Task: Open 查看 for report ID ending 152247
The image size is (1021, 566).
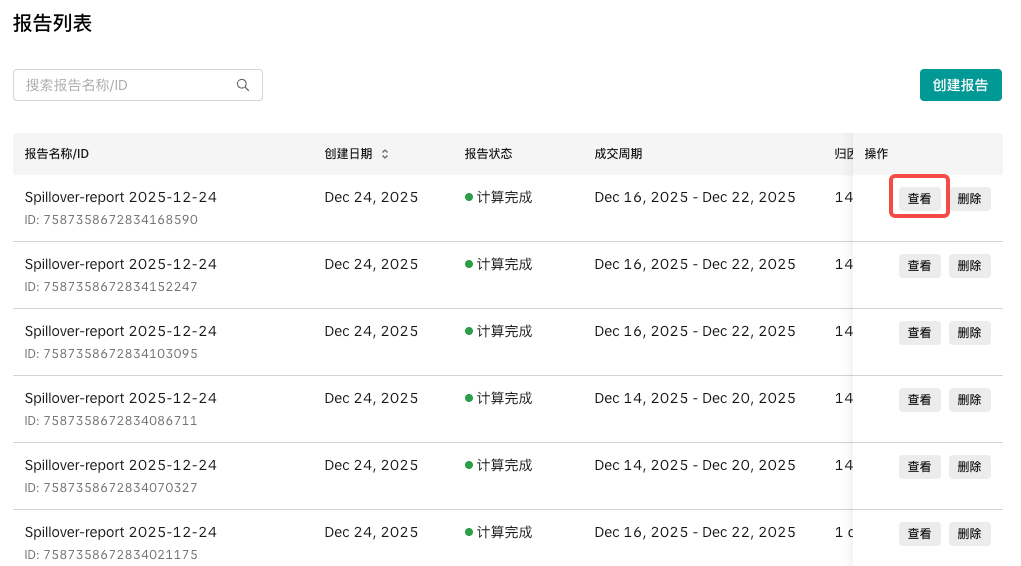Action: pyautogui.click(x=919, y=266)
